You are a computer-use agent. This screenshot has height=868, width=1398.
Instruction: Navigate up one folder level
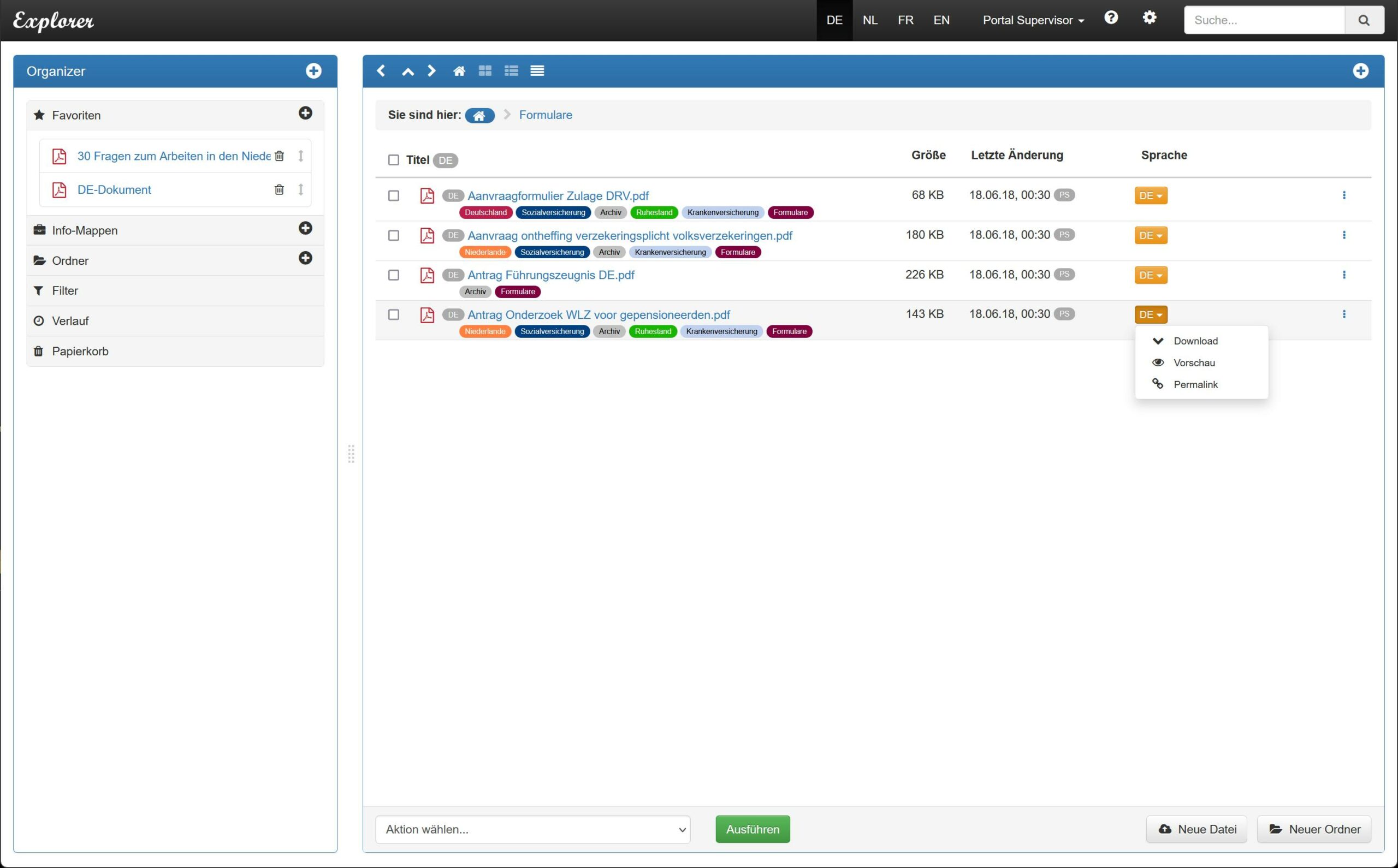[407, 70]
